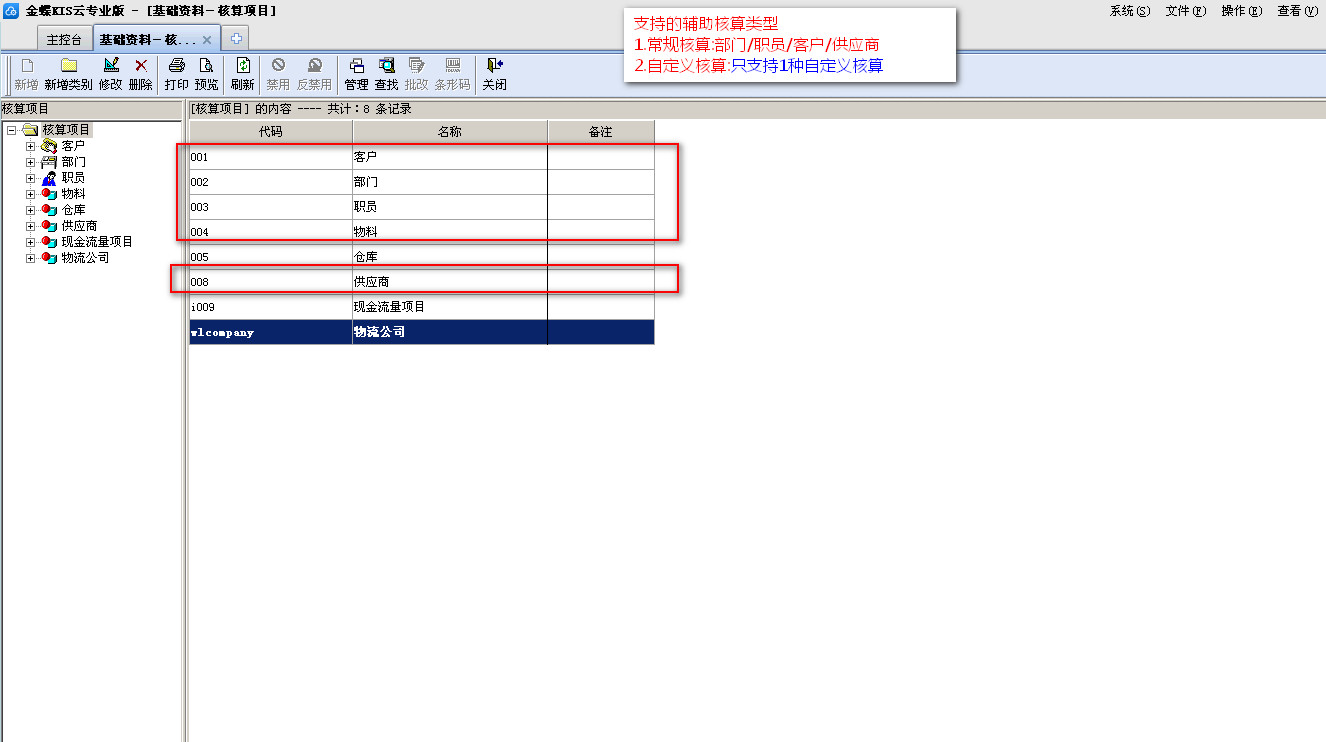
Task: Click the 新增类别 folder toolbar icon
Action: click(x=68, y=66)
